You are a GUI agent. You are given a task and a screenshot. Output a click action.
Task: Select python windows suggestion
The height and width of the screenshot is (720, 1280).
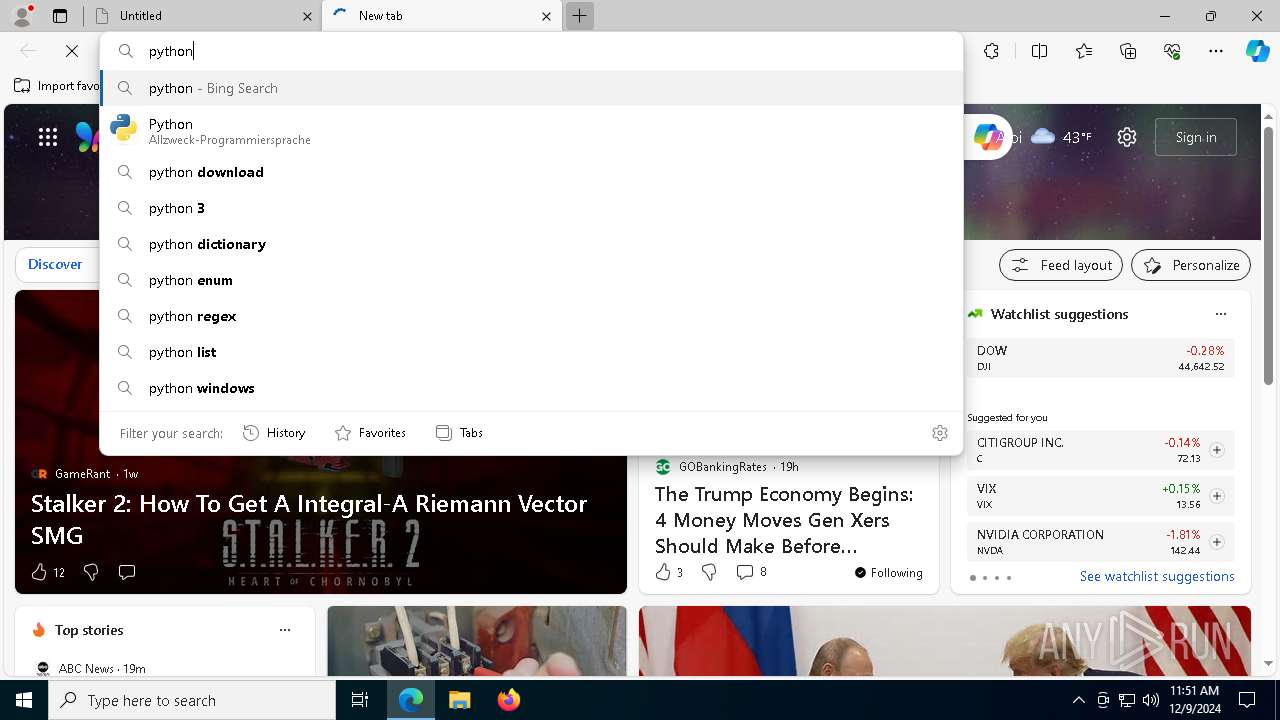click(531, 388)
